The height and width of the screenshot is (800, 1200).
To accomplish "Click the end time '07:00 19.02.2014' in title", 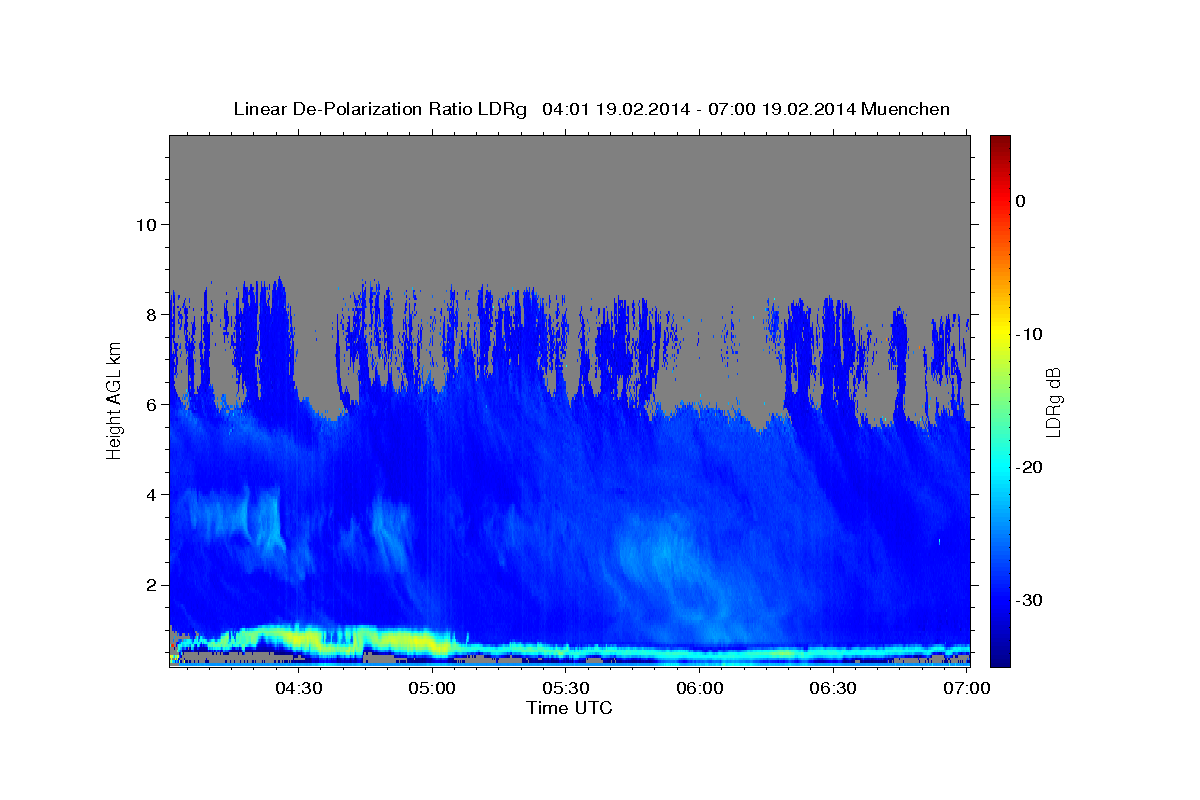I will pyautogui.click(x=782, y=109).
